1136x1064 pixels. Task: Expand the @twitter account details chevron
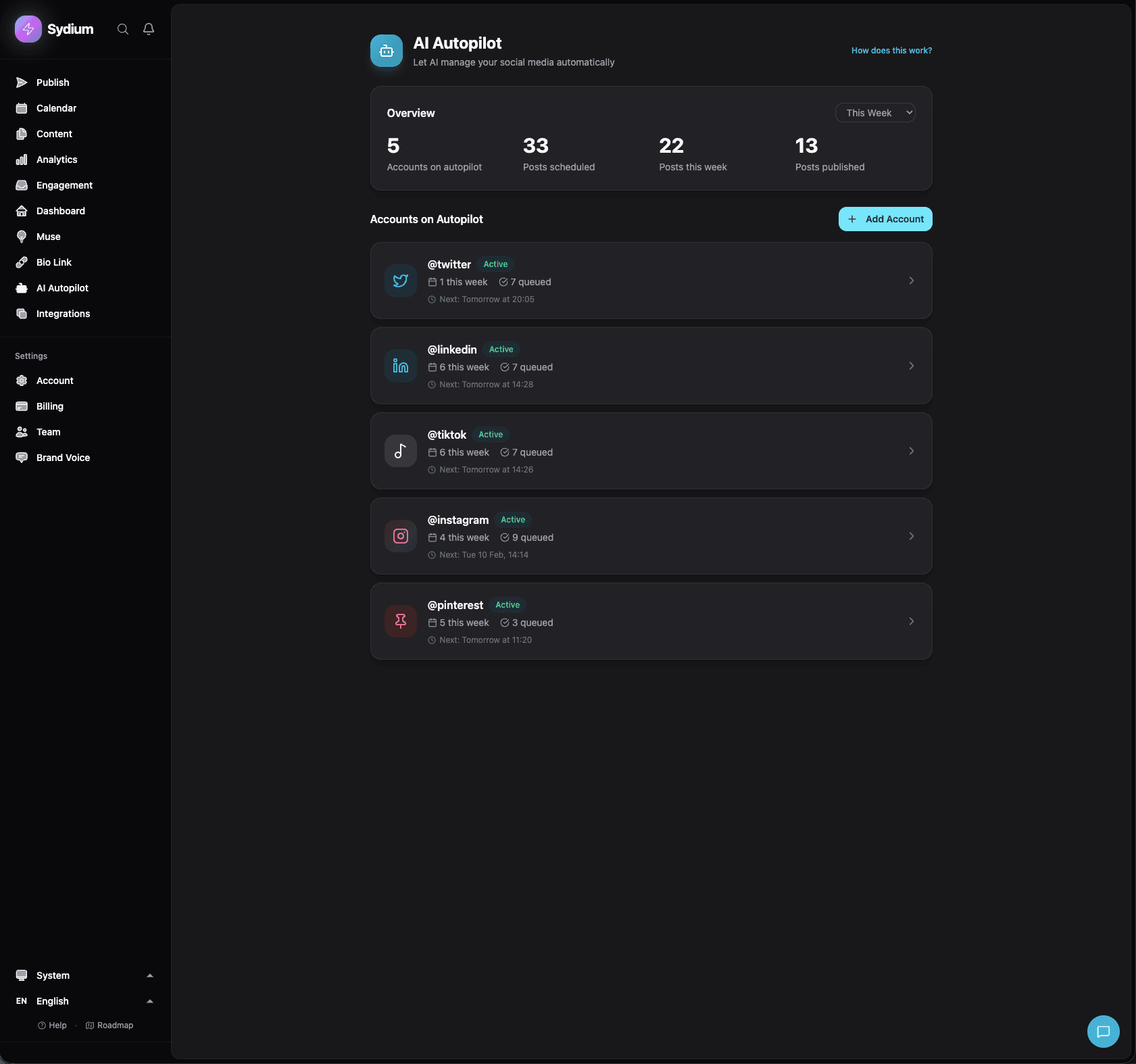click(x=912, y=280)
